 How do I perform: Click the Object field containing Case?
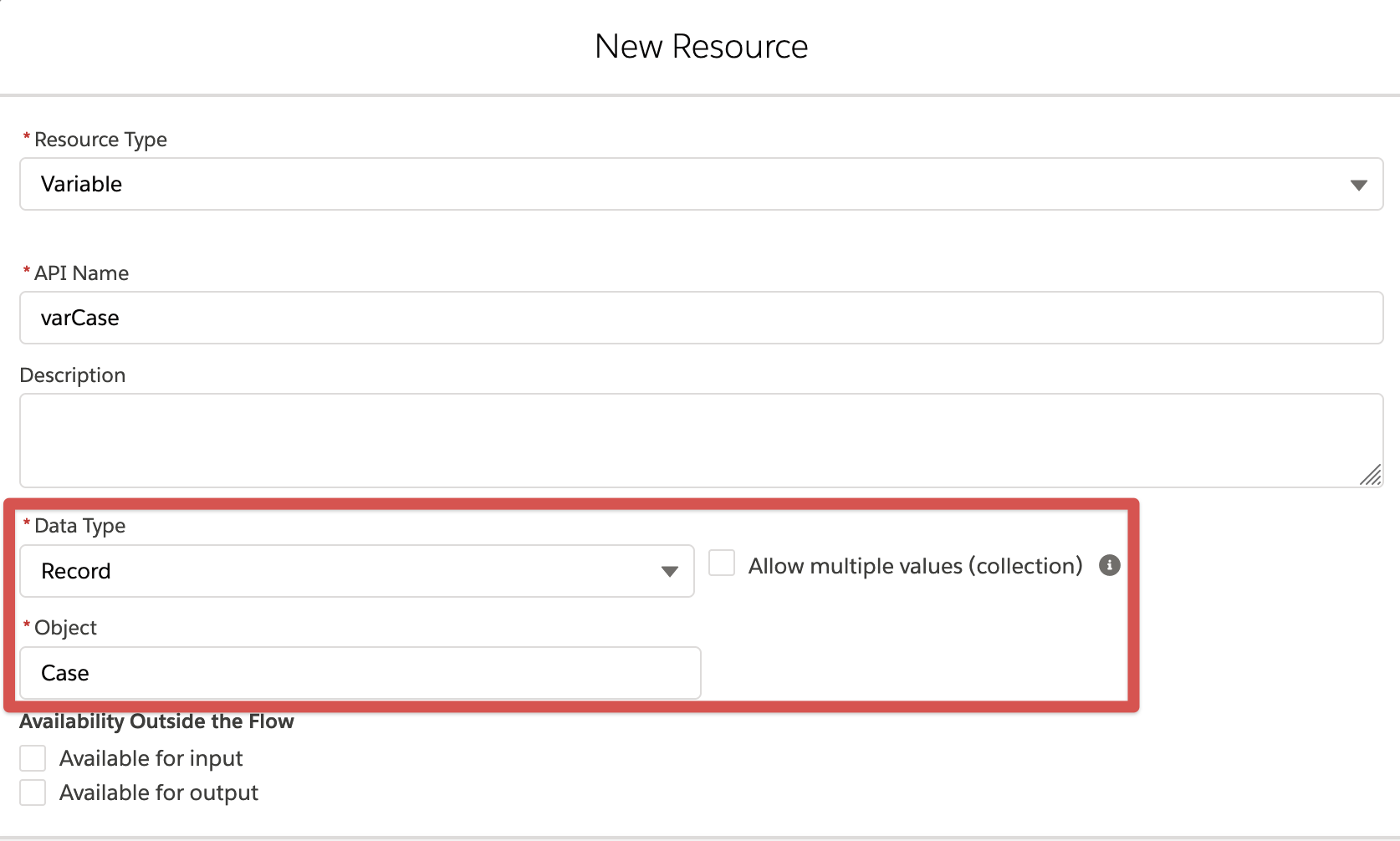pos(360,673)
